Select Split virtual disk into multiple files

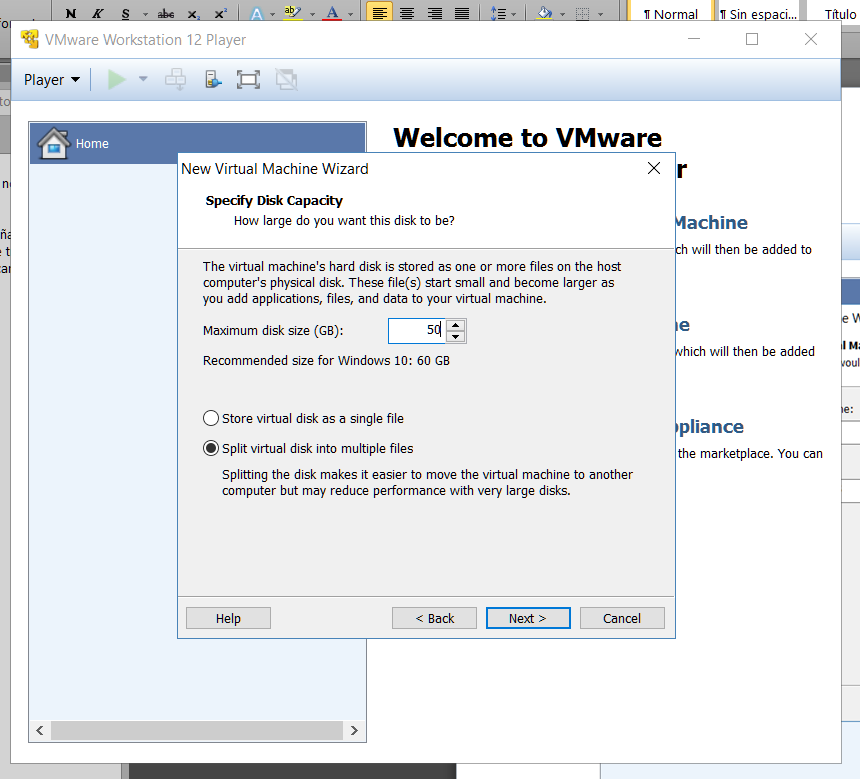tap(210, 448)
